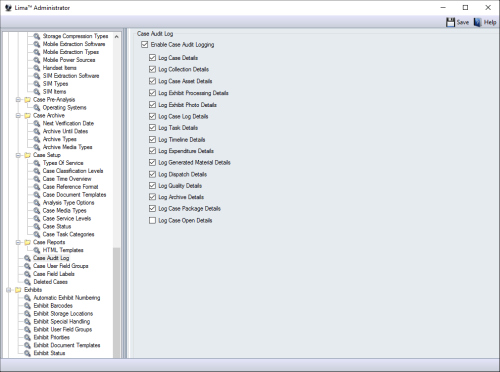Collapse the Exhibits tree branch

[9, 290]
